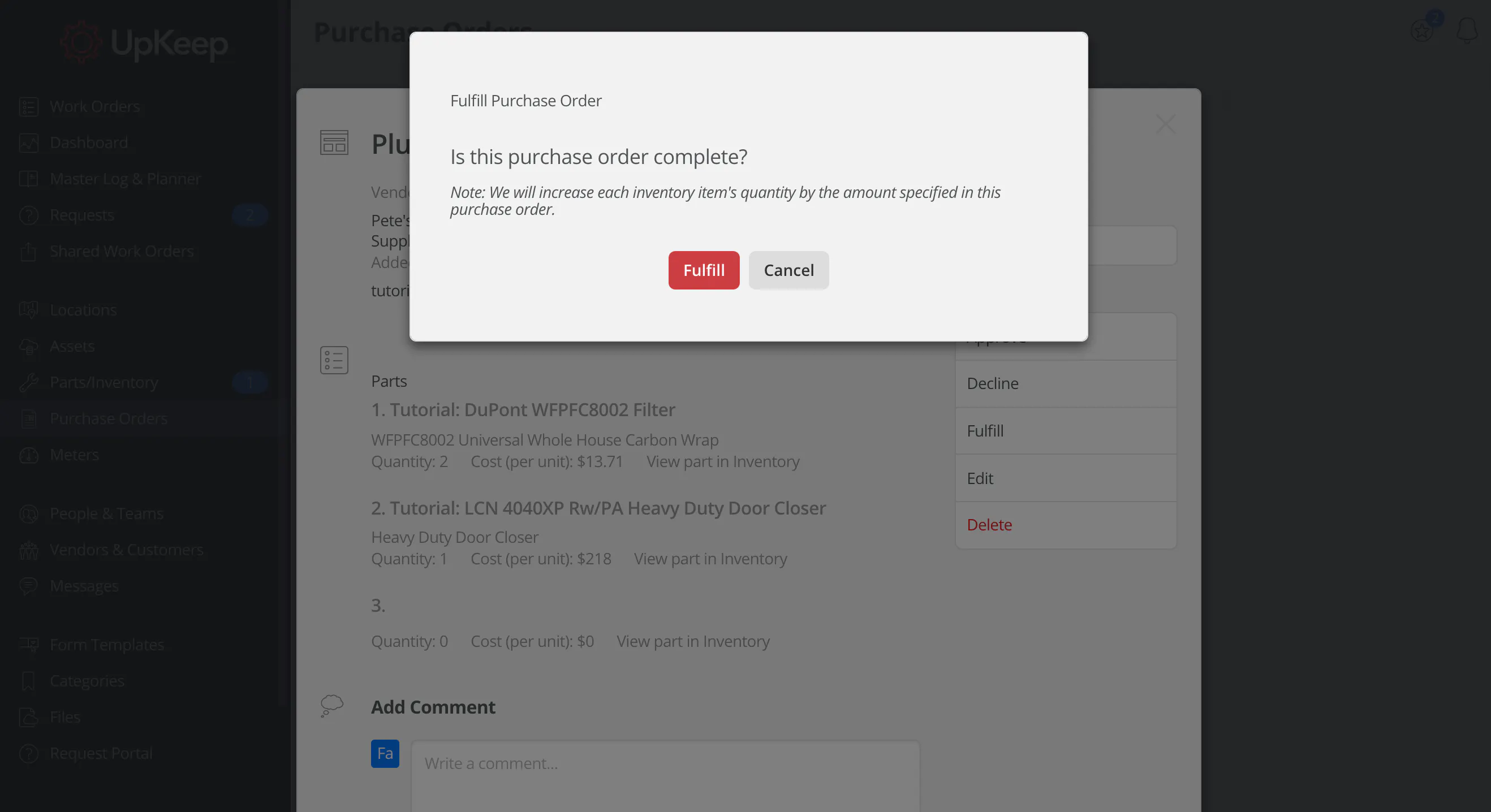Select Delete in the actions list
Image resolution: width=1491 pixels, height=812 pixels.
pos(989,524)
